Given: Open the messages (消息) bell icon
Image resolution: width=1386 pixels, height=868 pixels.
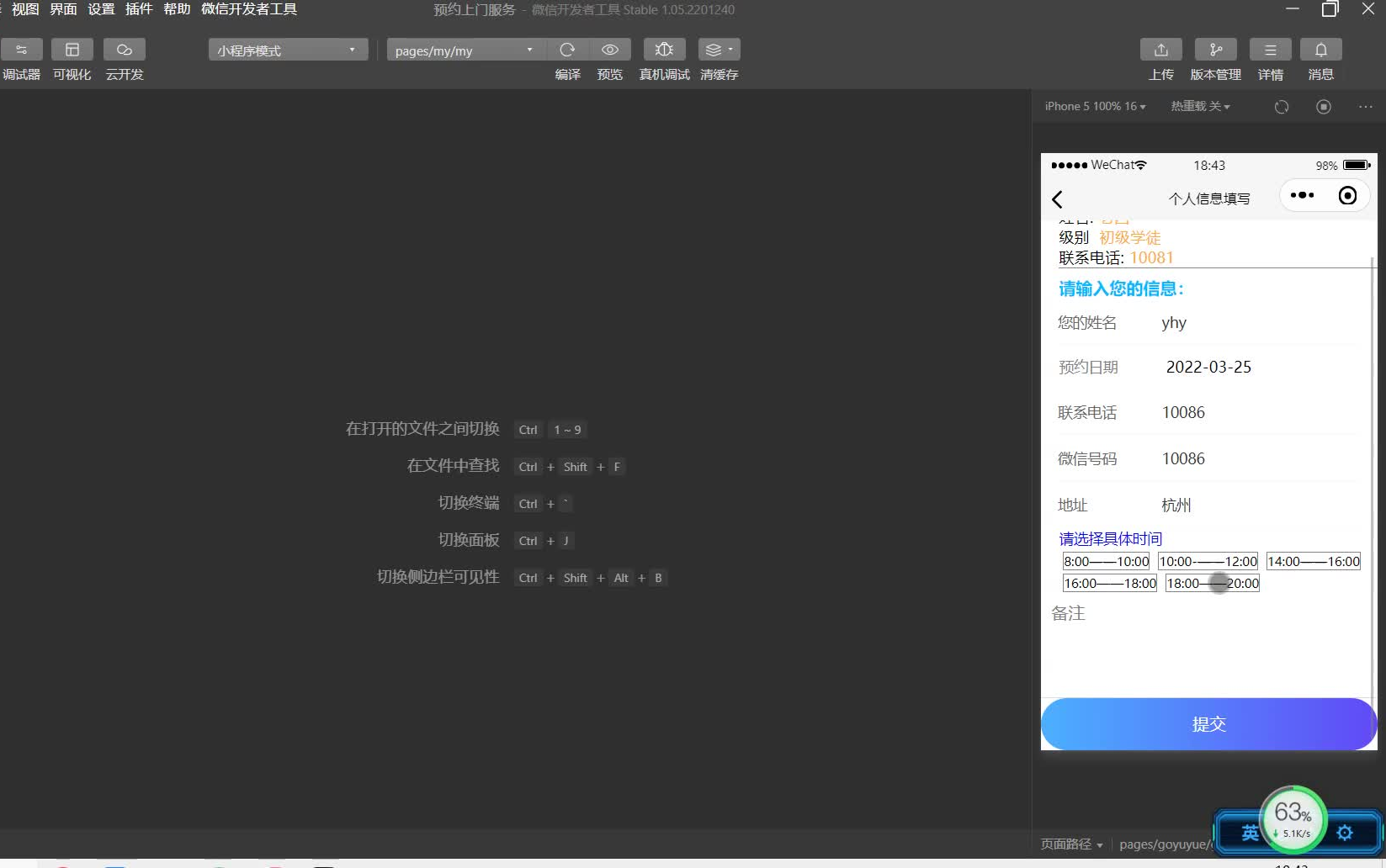Looking at the screenshot, I should coord(1321,50).
